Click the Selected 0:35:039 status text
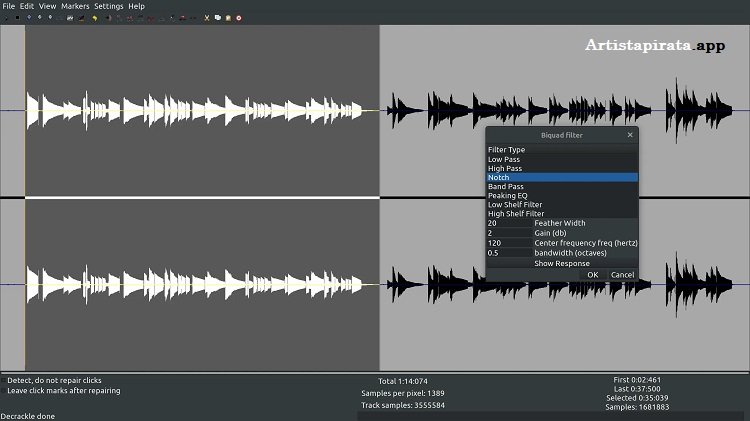 pyautogui.click(x=637, y=398)
